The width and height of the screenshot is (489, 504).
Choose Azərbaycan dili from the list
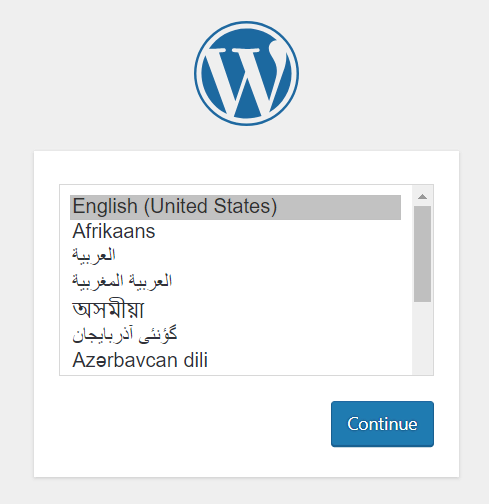click(x=235, y=360)
